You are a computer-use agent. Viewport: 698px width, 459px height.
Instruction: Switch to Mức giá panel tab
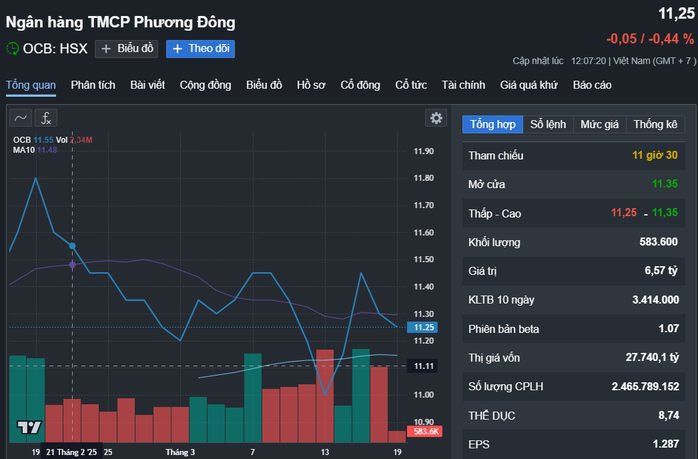[x=600, y=124]
